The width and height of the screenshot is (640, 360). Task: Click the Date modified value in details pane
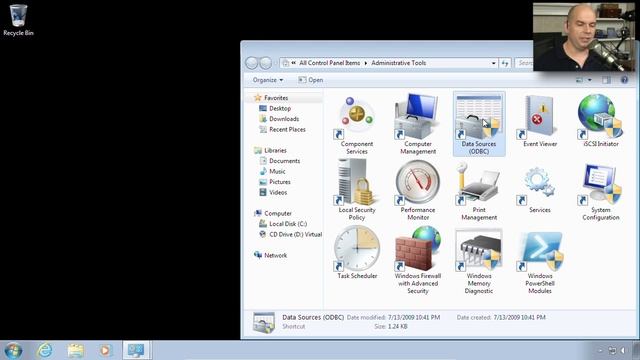(x=414, y=318)
